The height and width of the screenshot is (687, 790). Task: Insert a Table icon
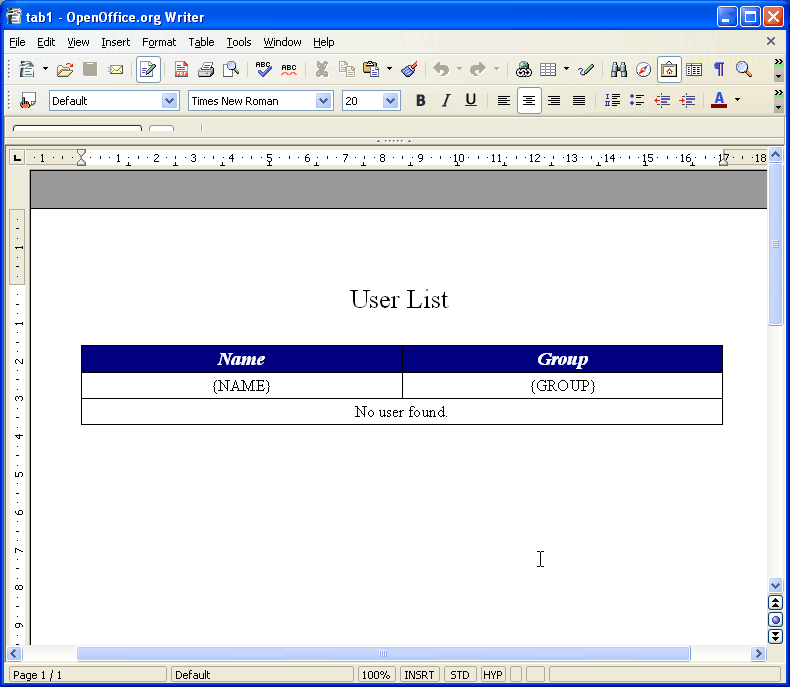548,69
